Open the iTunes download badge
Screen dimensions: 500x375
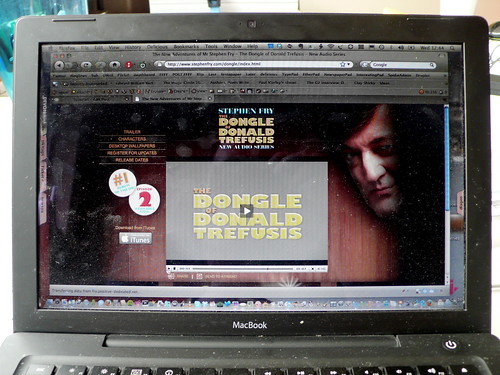[136, 239]
